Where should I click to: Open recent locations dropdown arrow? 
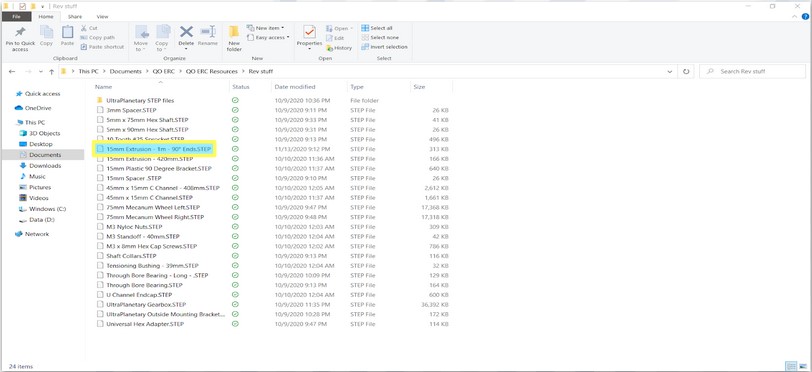click(40, 71)
